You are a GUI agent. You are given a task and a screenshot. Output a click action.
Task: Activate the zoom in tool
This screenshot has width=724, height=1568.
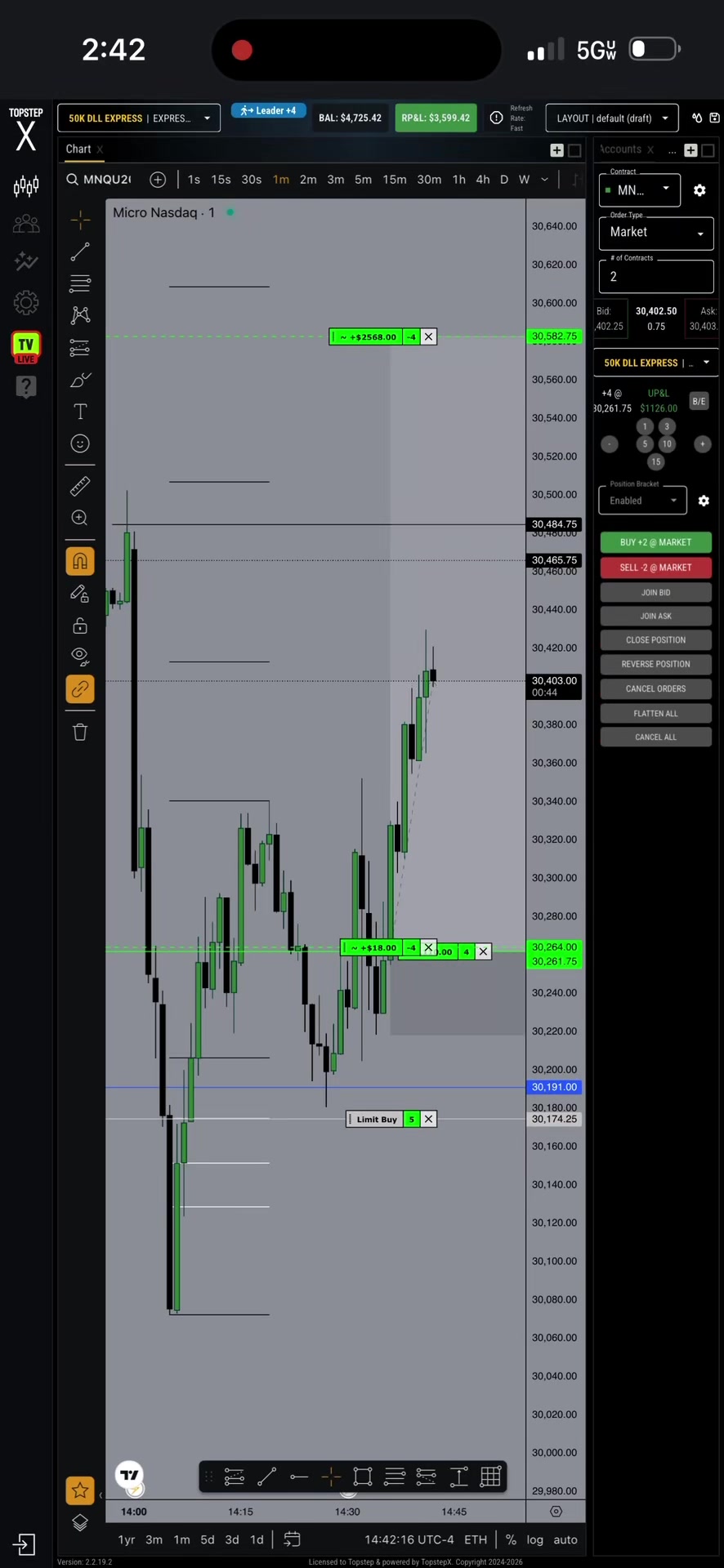[x=80, y=518]
